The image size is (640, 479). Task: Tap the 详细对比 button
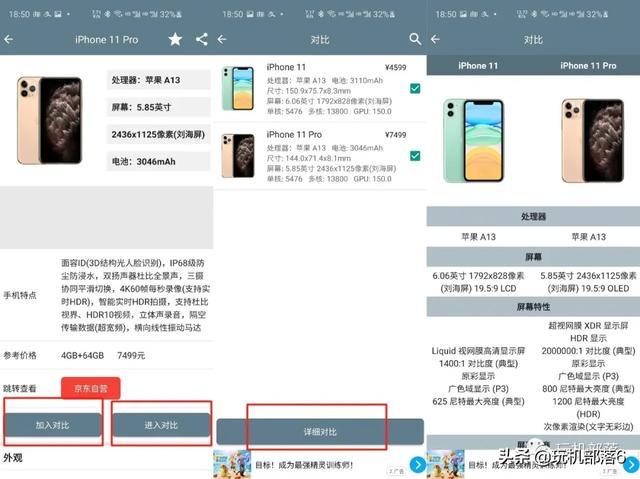[320, 432]
